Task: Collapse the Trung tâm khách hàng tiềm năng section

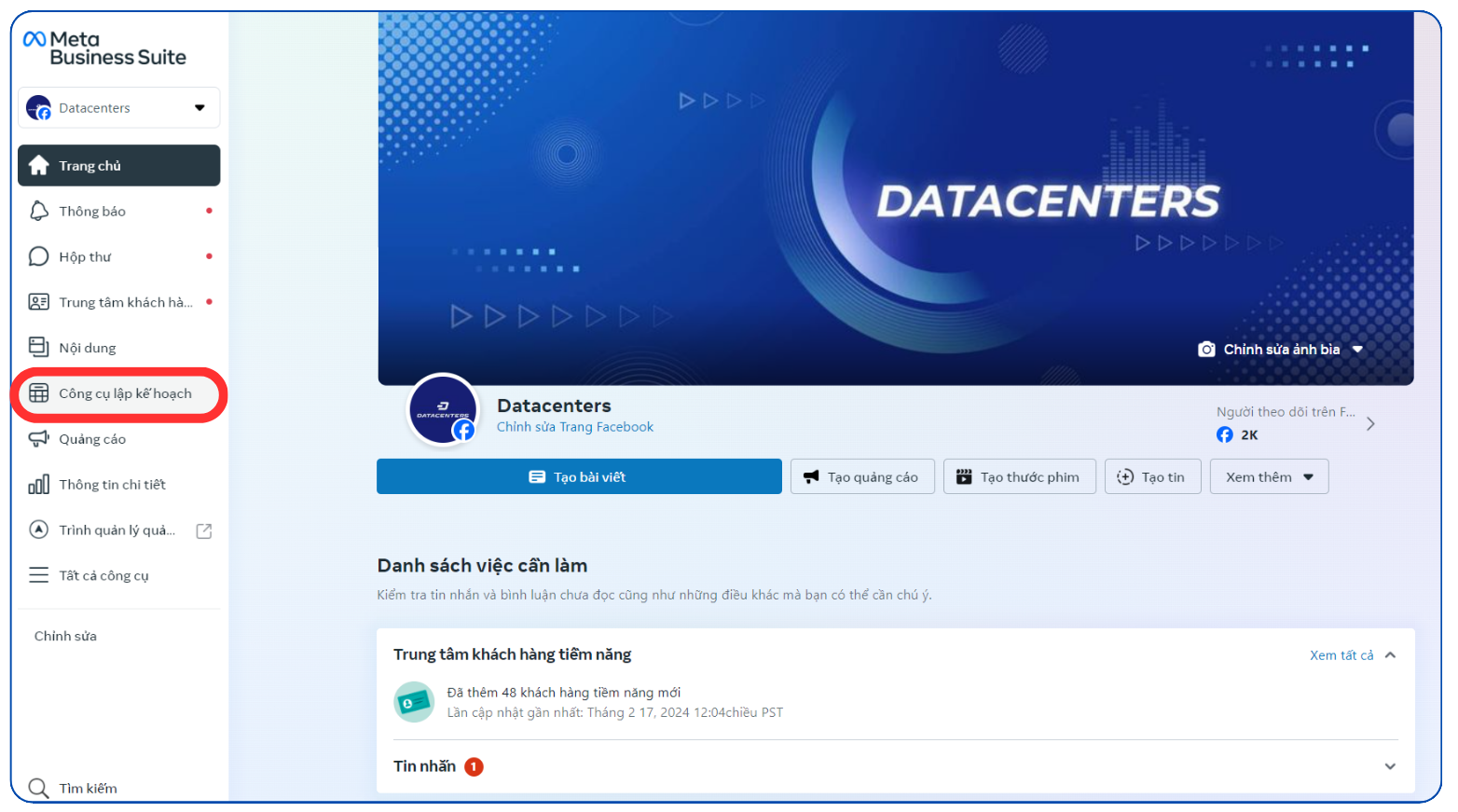Action: pos(1390,655)
